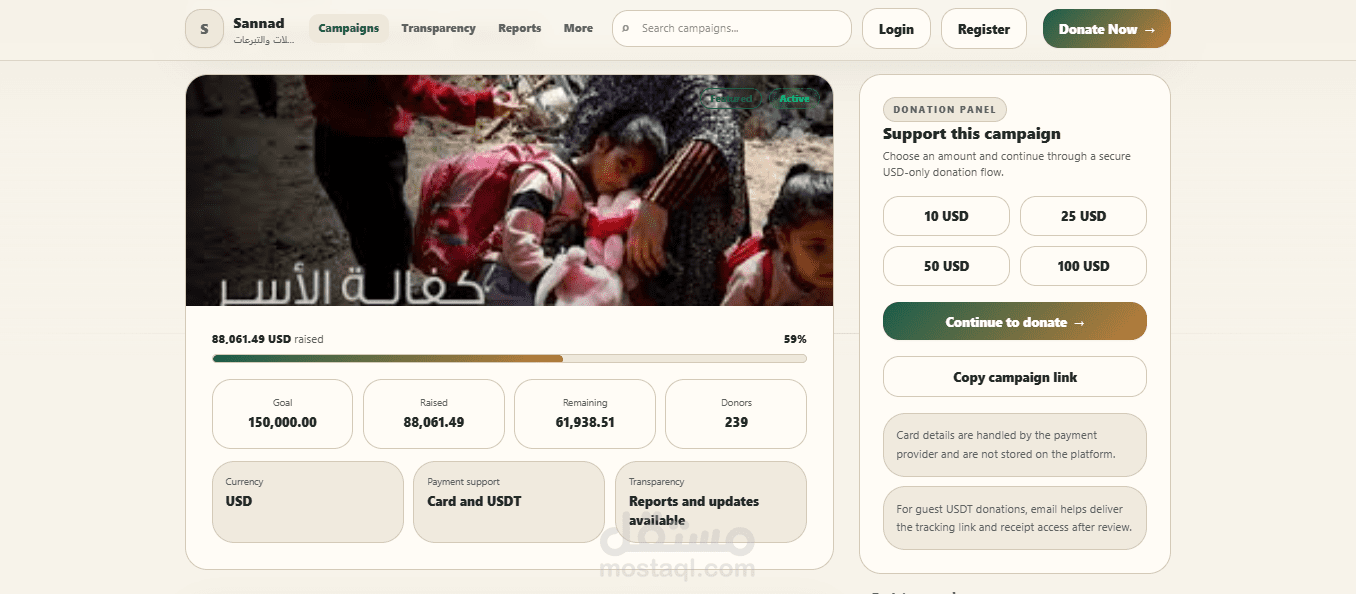
Task: Click the Login button
Action: (x=896, y=29)
